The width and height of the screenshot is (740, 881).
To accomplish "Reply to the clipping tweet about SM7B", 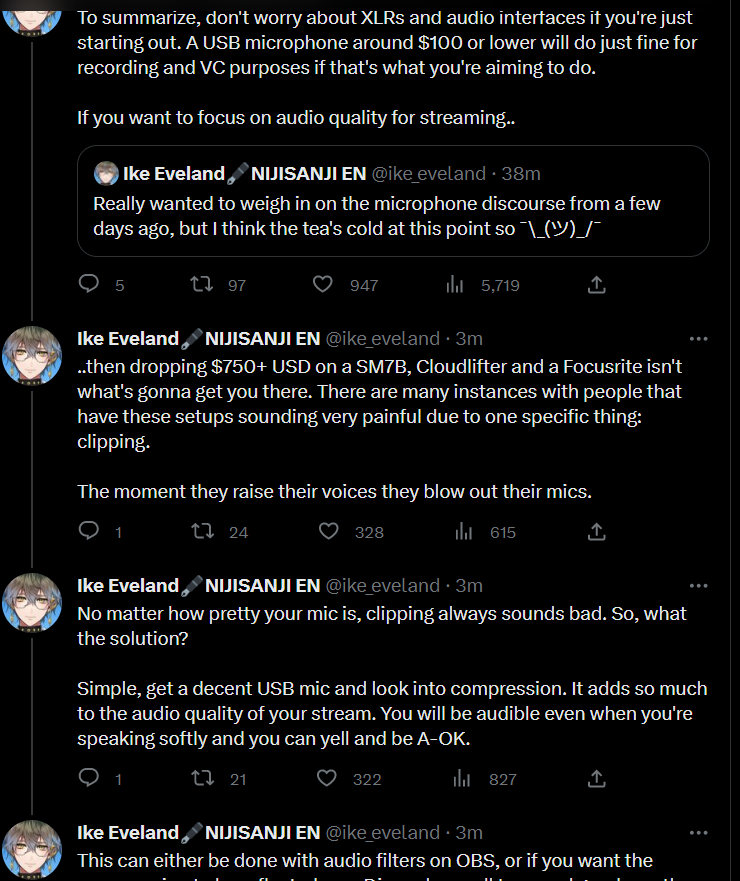I will tap(90, 532).
